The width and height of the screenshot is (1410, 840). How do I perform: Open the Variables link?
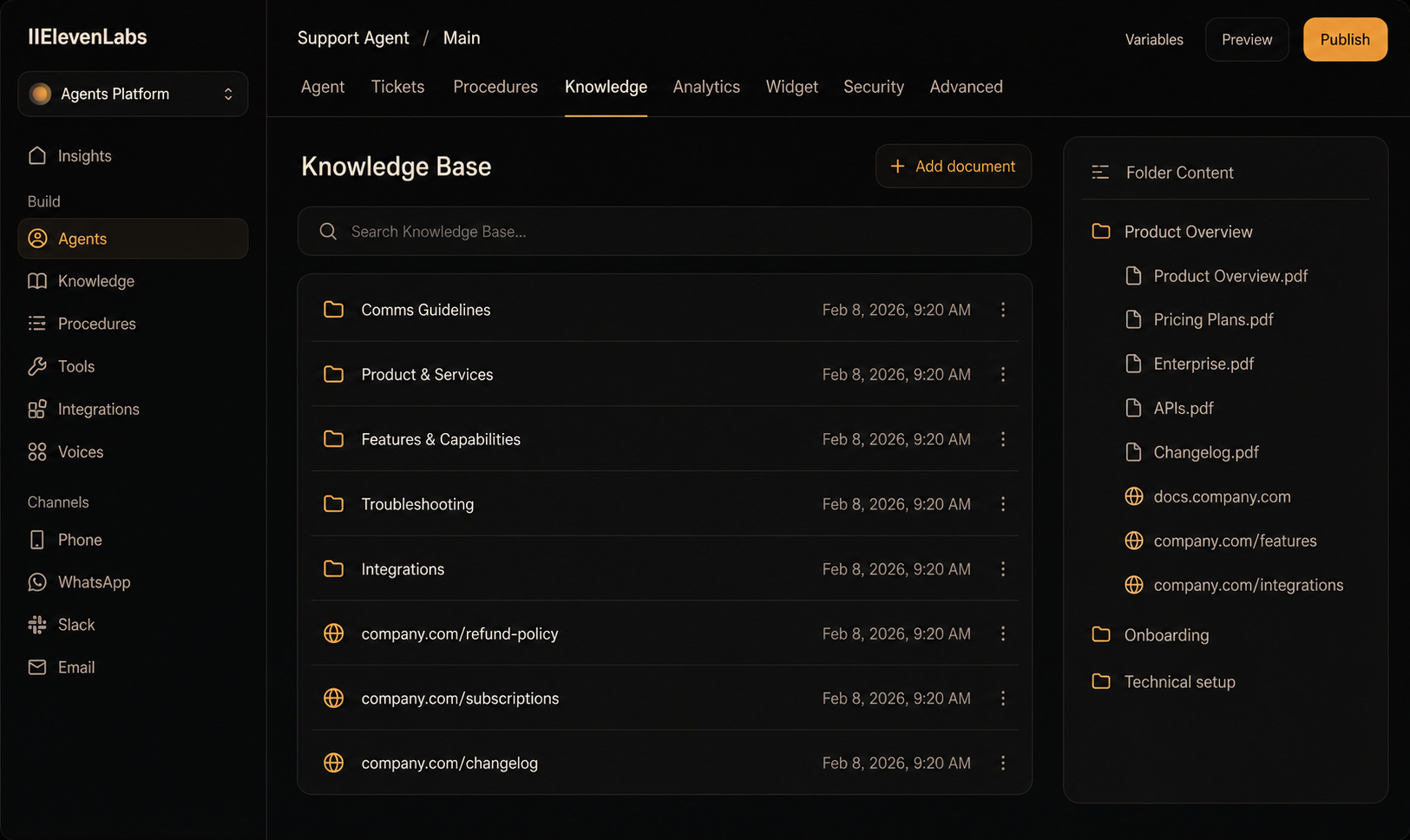1154,39
